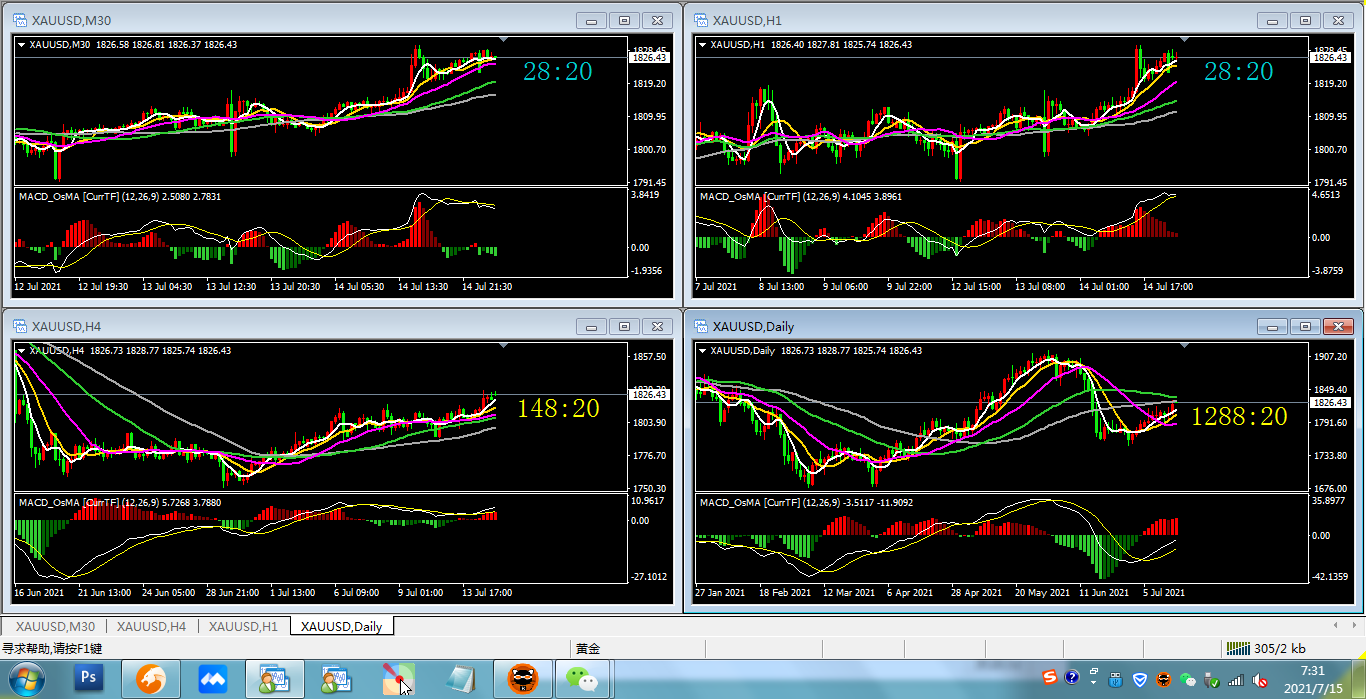
Task: Close the XAUUSD,Daily chart window
Action: point(1337,326)
